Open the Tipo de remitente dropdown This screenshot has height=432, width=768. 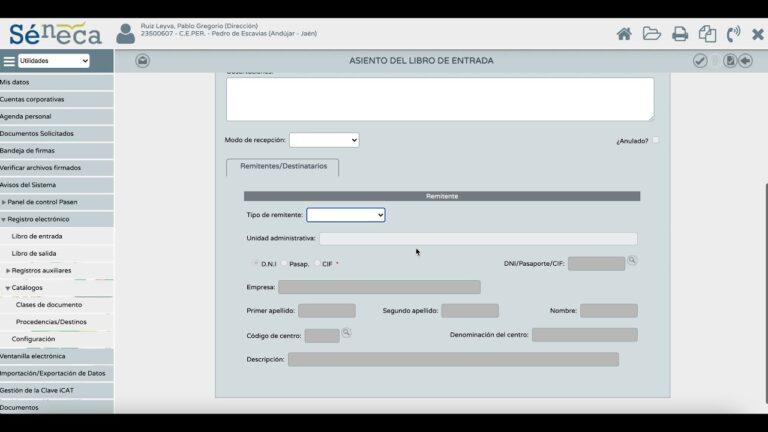pyautogui.click(x=346, y=215)
